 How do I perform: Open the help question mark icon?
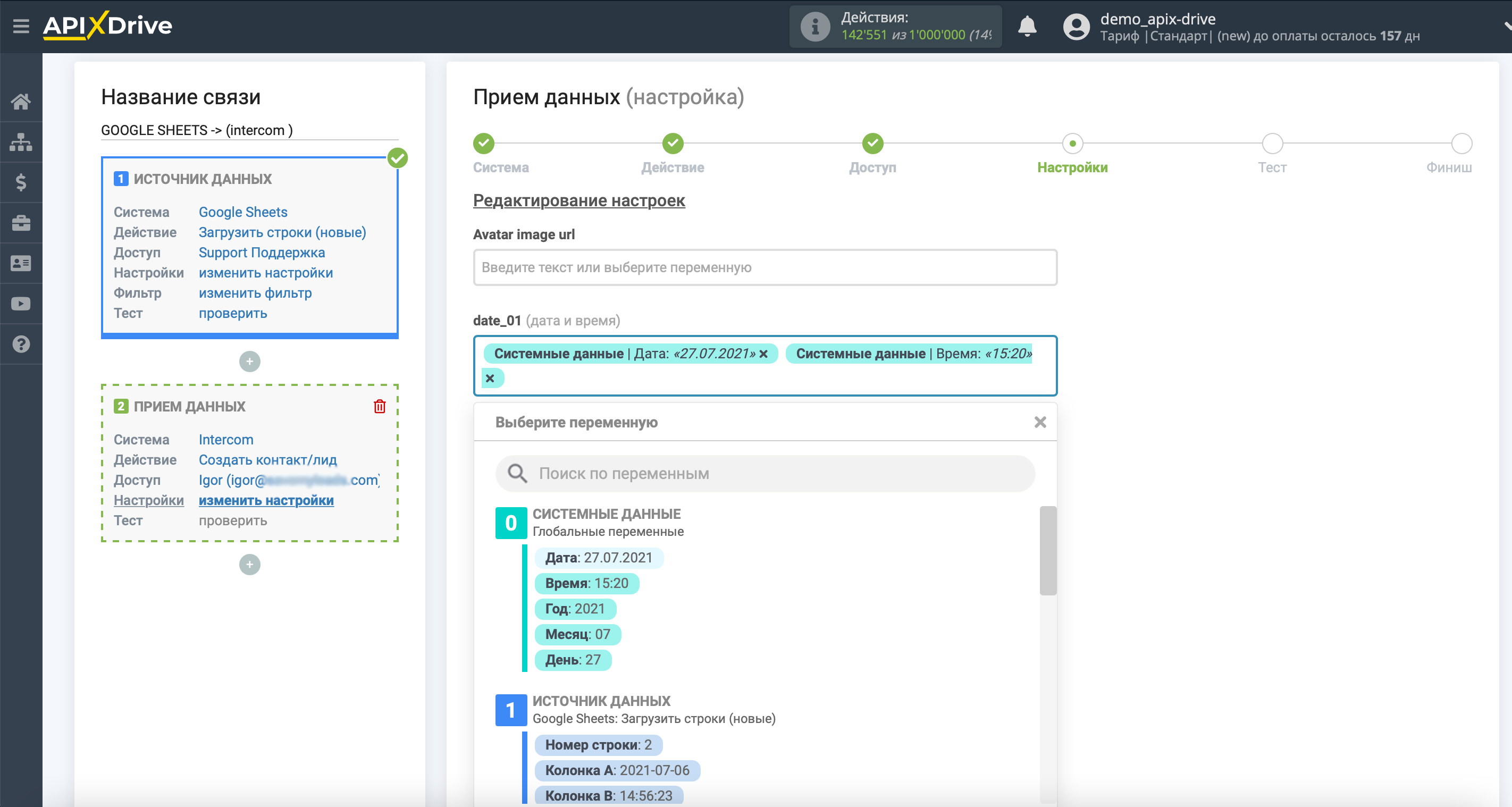(x=21, y=344)
